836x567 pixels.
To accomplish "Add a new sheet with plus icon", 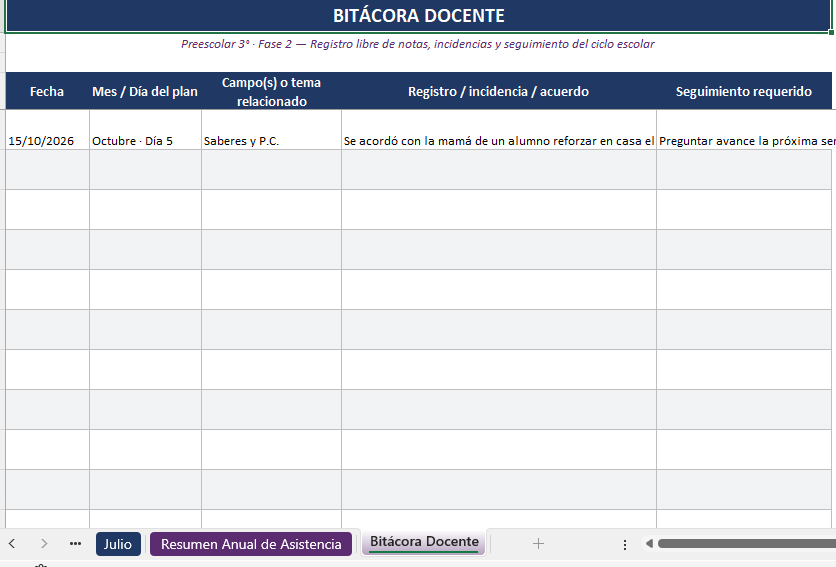I will point(538,544).
